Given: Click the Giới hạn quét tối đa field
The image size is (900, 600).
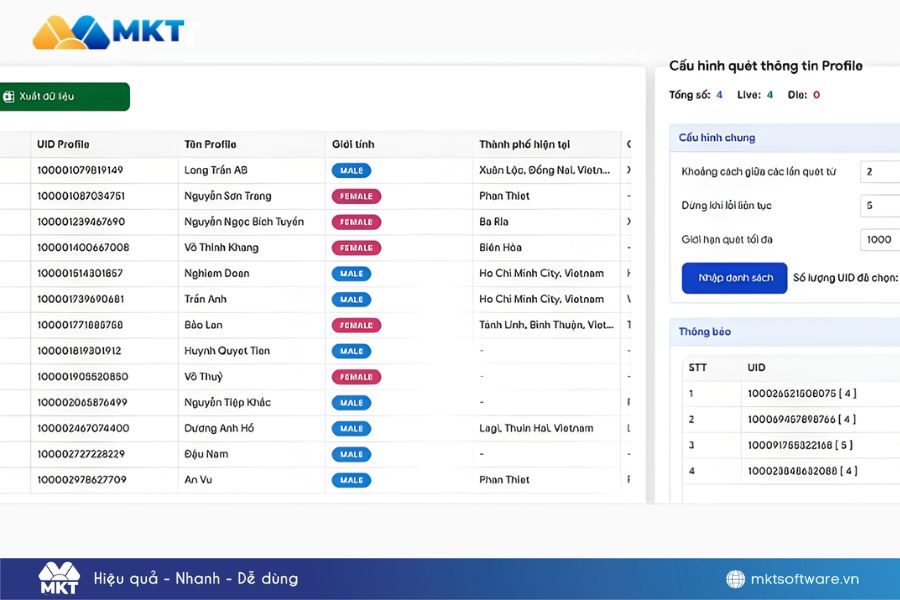Looking at the screenshot, I should coord(880,240).
